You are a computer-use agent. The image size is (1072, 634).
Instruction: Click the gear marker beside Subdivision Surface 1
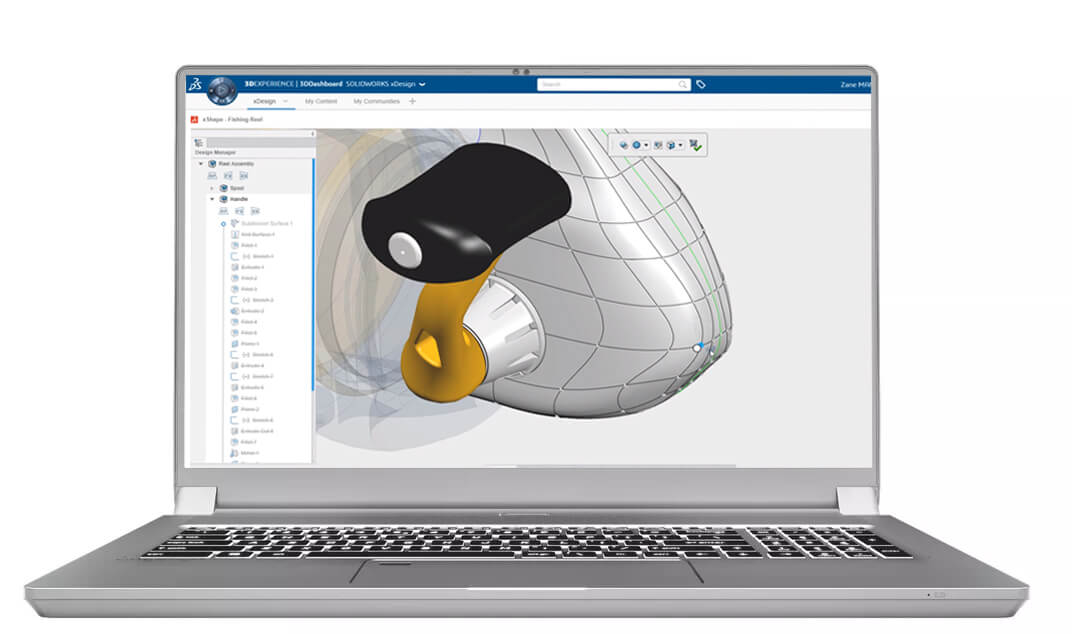pyautogui.click(x=223, y=224)
